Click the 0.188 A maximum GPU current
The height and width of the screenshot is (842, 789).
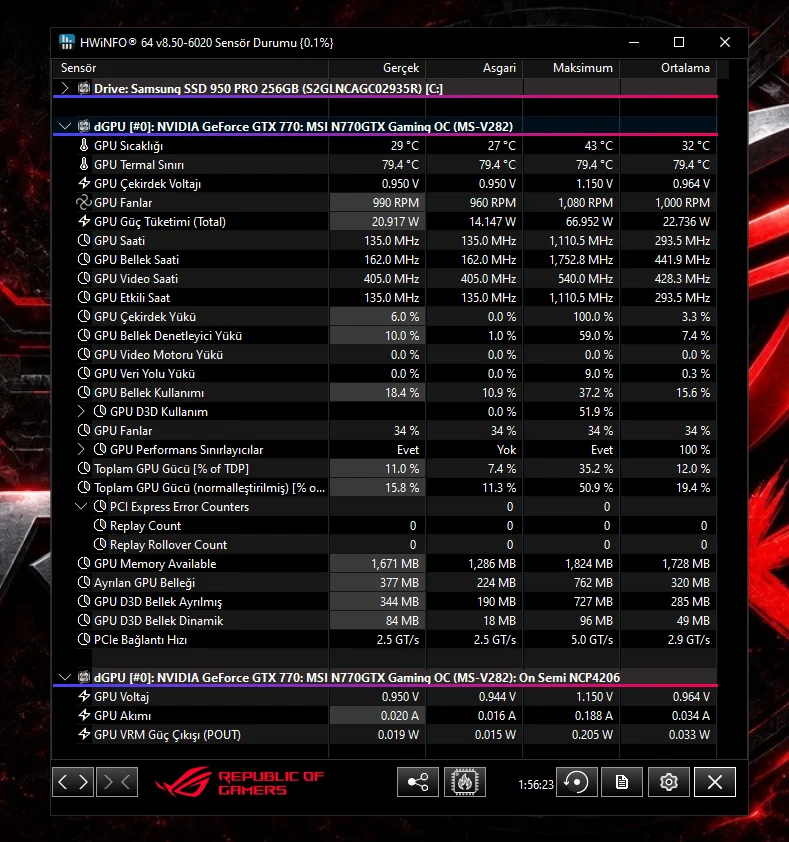593,715
